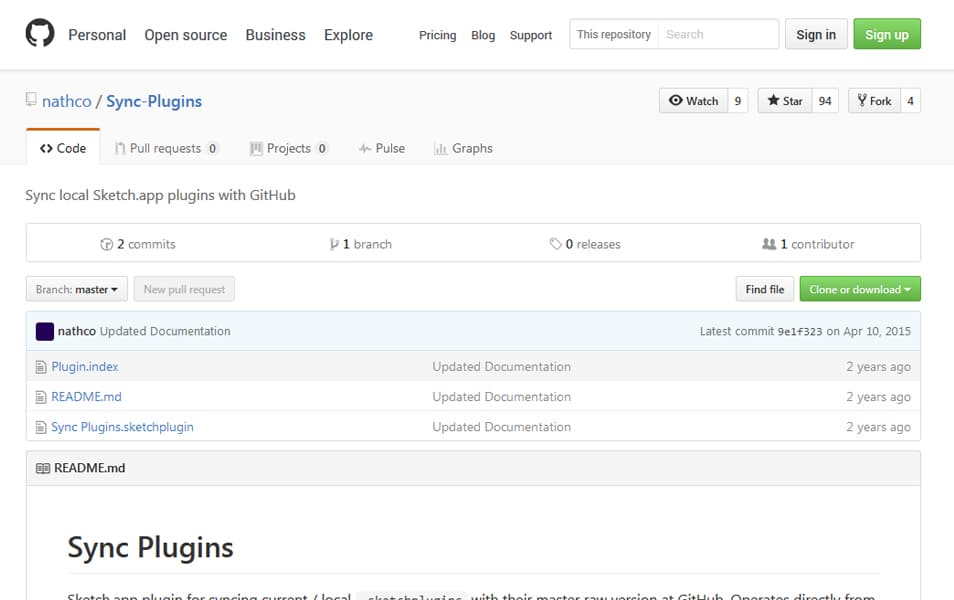Click the Fork icon
This screenshot has width=954, height=600.
coord(861,100)
